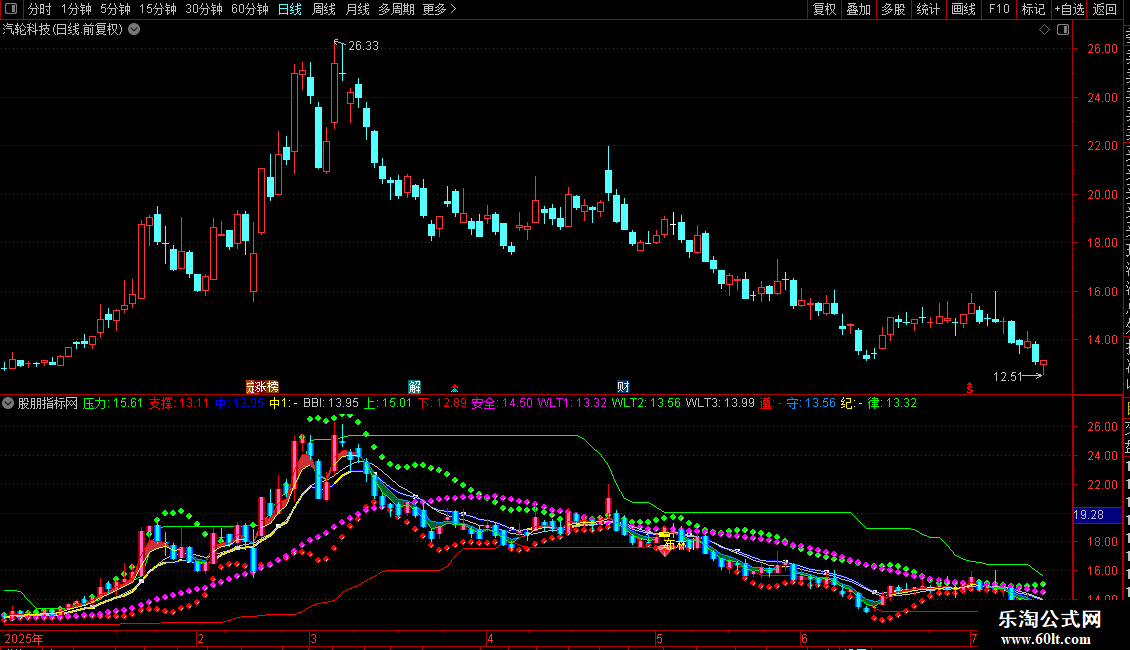Image resolution: width=1130 pixels, height=650 pixels.
Task: Select the 日线 daily tab
Action: [x=290, y=9]
